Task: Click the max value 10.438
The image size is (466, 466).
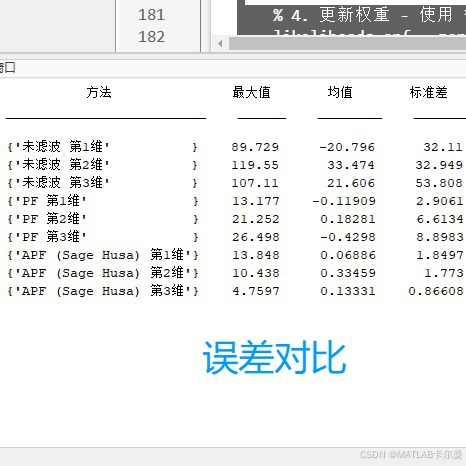Action: click(x=255, y=273)
